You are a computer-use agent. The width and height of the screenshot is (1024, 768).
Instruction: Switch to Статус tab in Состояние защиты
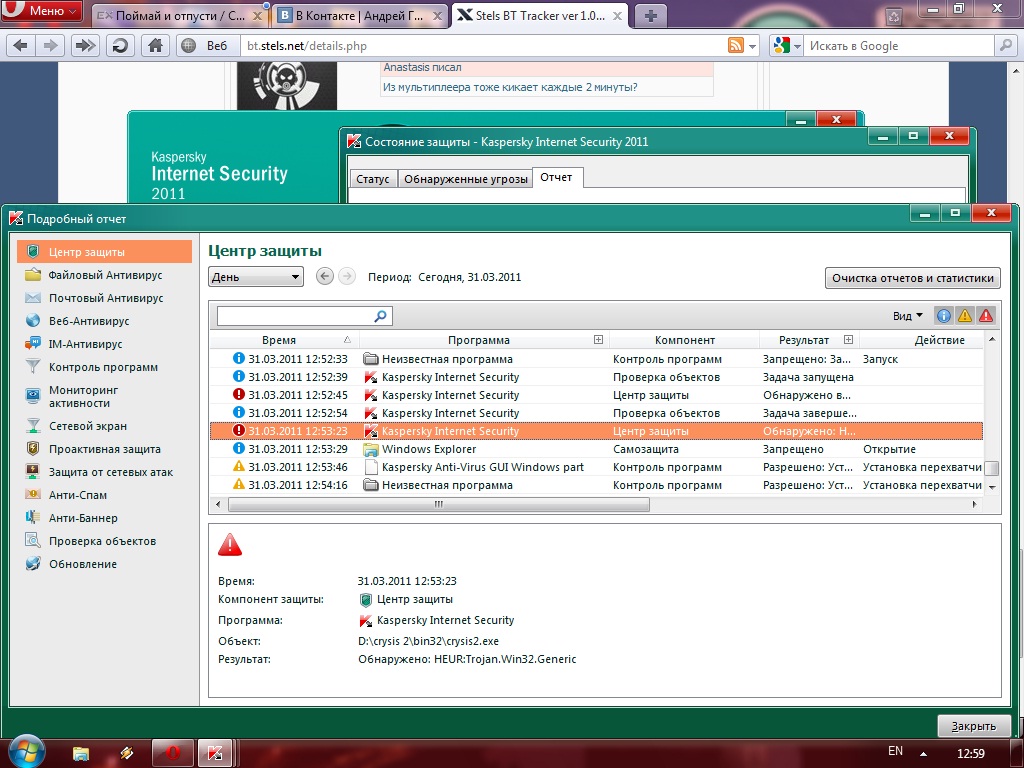click(372, 178)
